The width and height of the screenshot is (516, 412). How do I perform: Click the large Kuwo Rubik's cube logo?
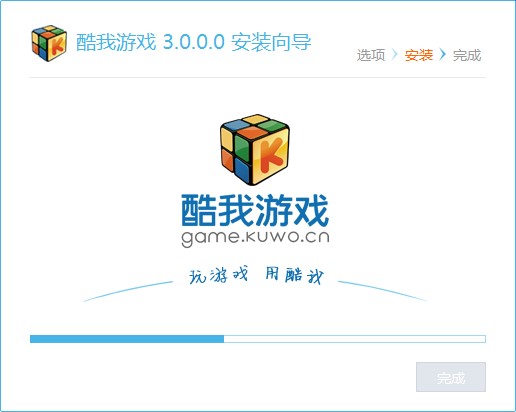(255, 150)
